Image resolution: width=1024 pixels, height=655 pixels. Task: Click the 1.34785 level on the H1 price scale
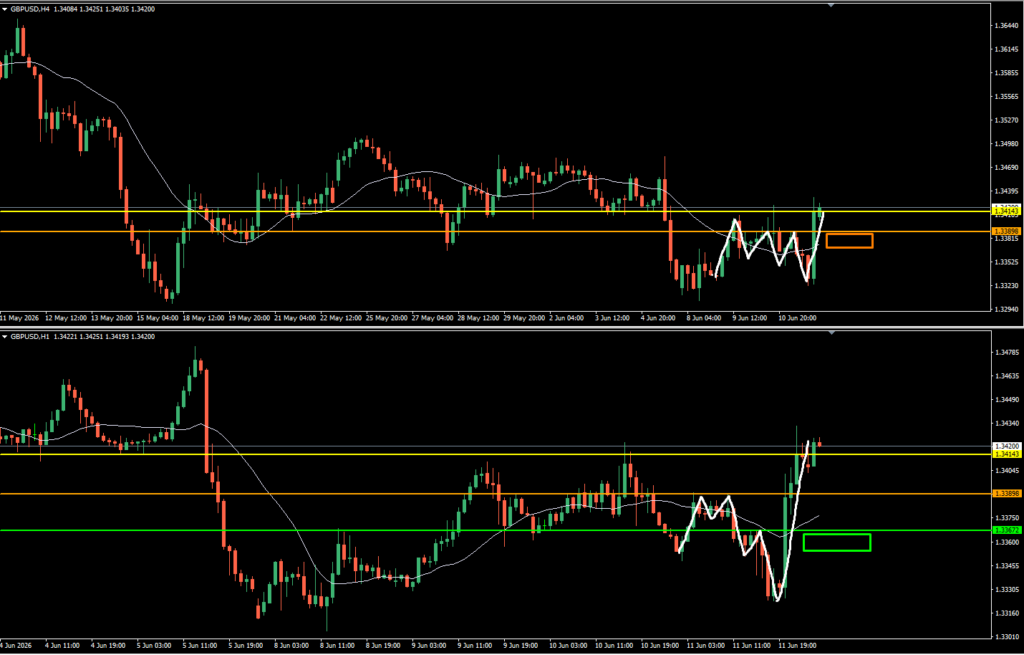(1006, 353)
